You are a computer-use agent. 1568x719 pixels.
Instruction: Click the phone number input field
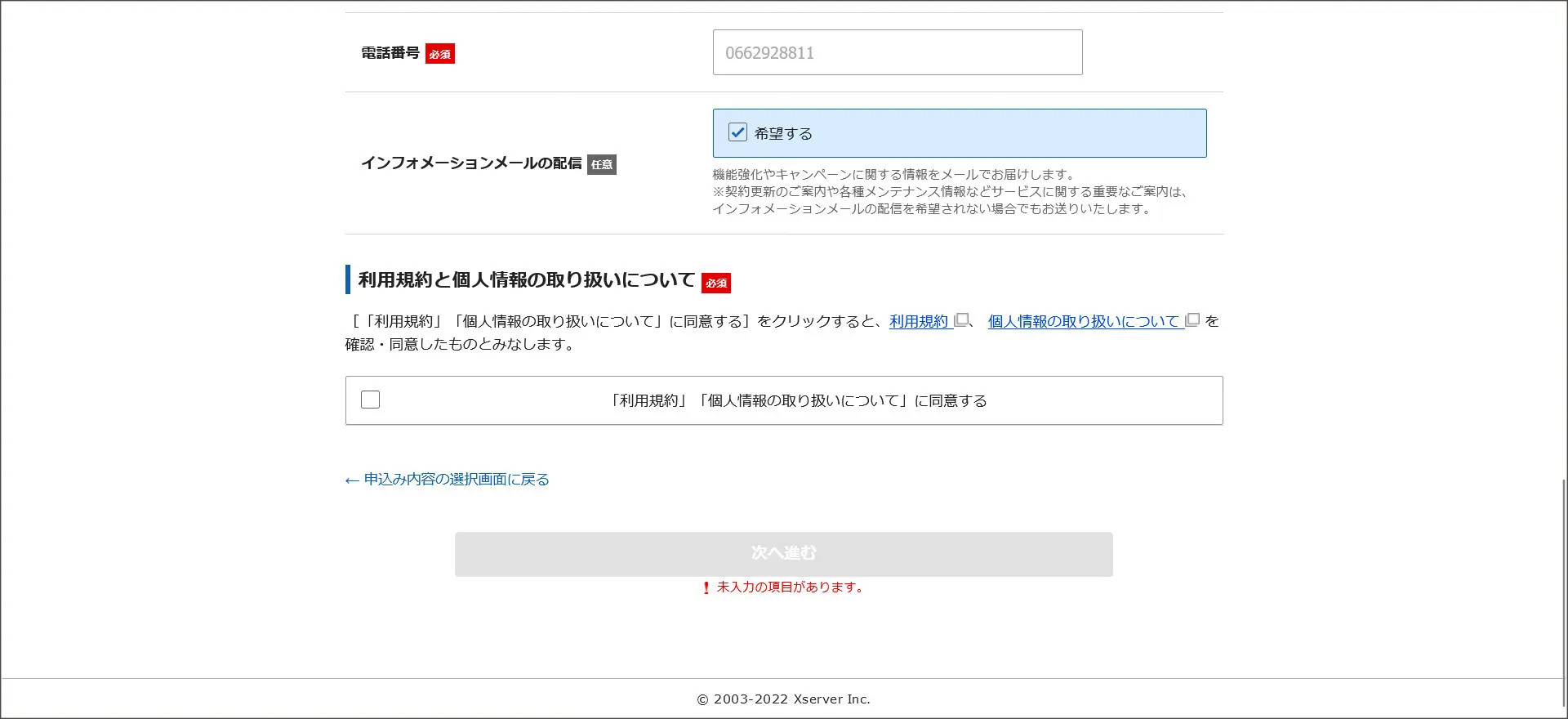[x=898, y=52]
